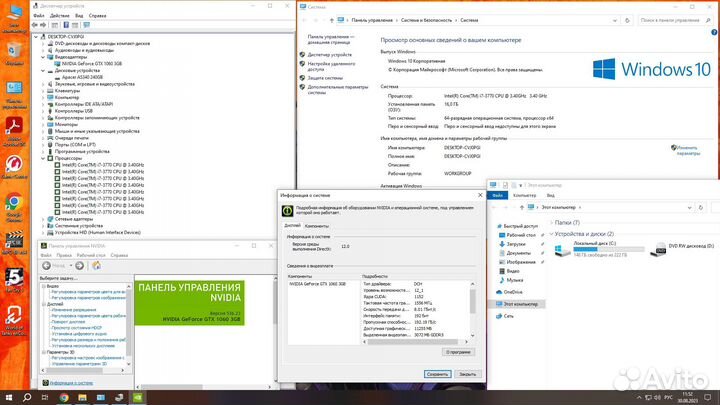This screenshot has height=405, width=720.
Task: Click NVIDIA icon on taskbar
Action: click(x=137, y=398)
